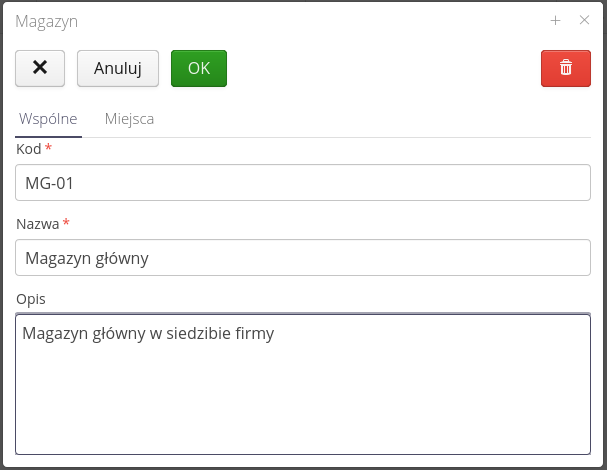Click the Opis label above the description
This screenshot has width=607, height=470.
(x=31, y=298)
